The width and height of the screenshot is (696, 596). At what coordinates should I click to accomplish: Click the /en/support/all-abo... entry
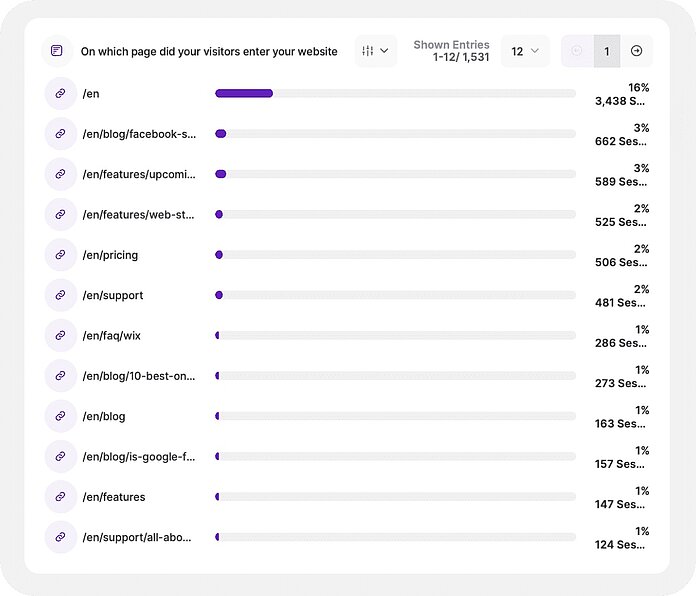[x=139, y=537]
